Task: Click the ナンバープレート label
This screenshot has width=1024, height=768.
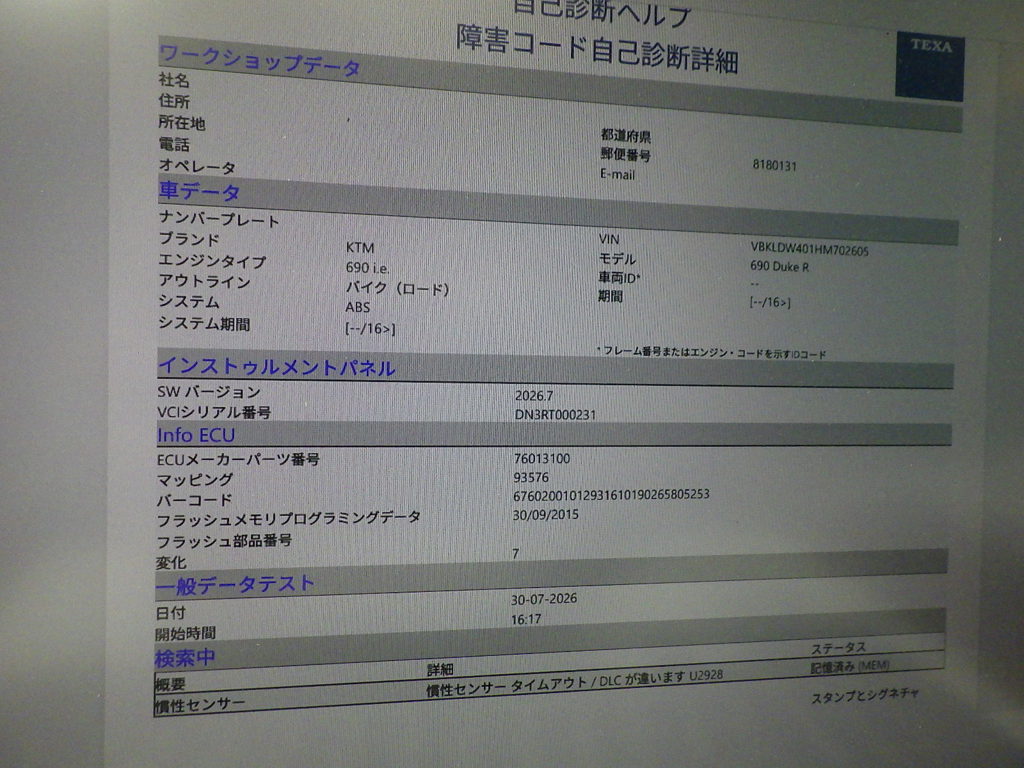Action: click(x=219, y=219)
